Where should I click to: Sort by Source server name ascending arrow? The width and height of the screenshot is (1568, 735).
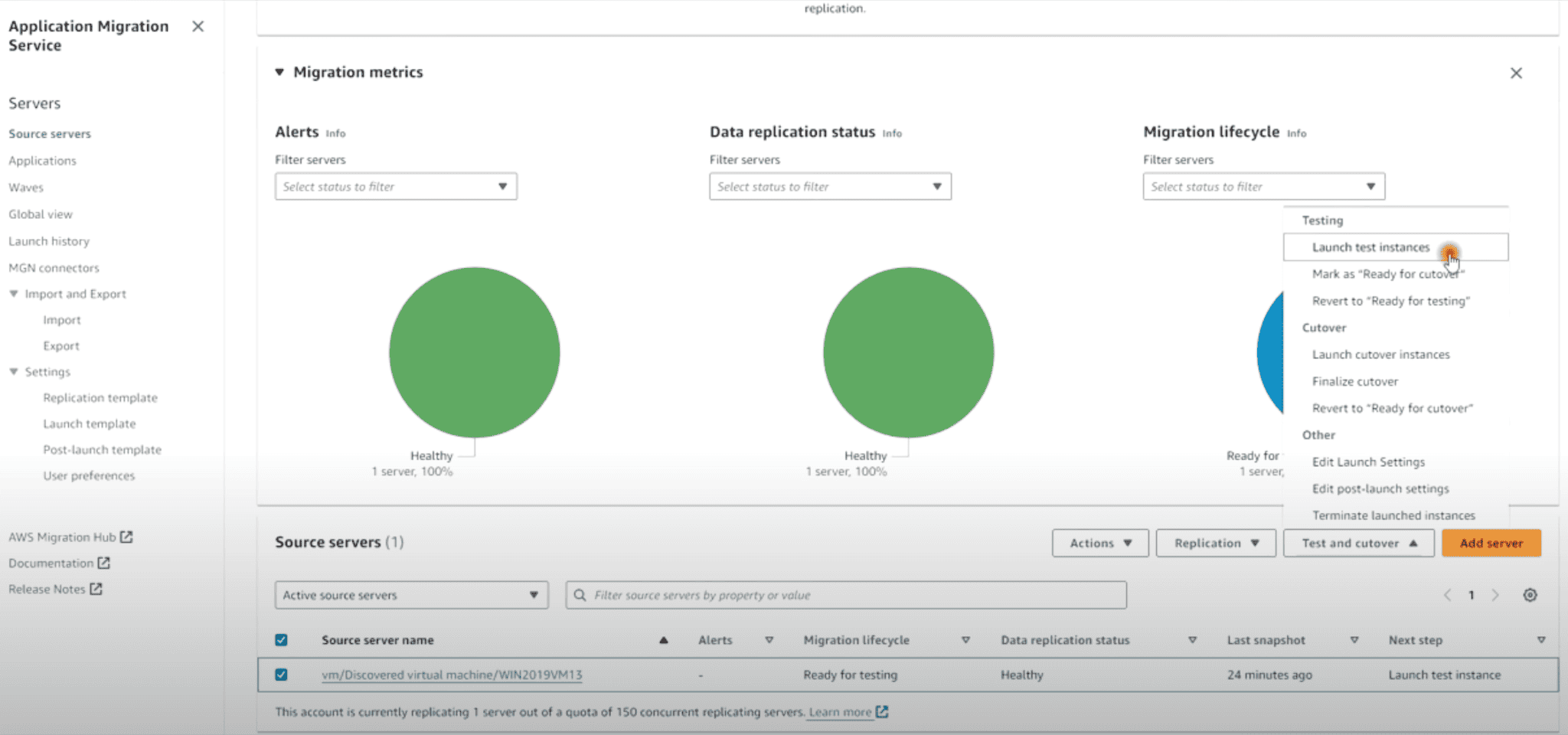click(664, 640)
